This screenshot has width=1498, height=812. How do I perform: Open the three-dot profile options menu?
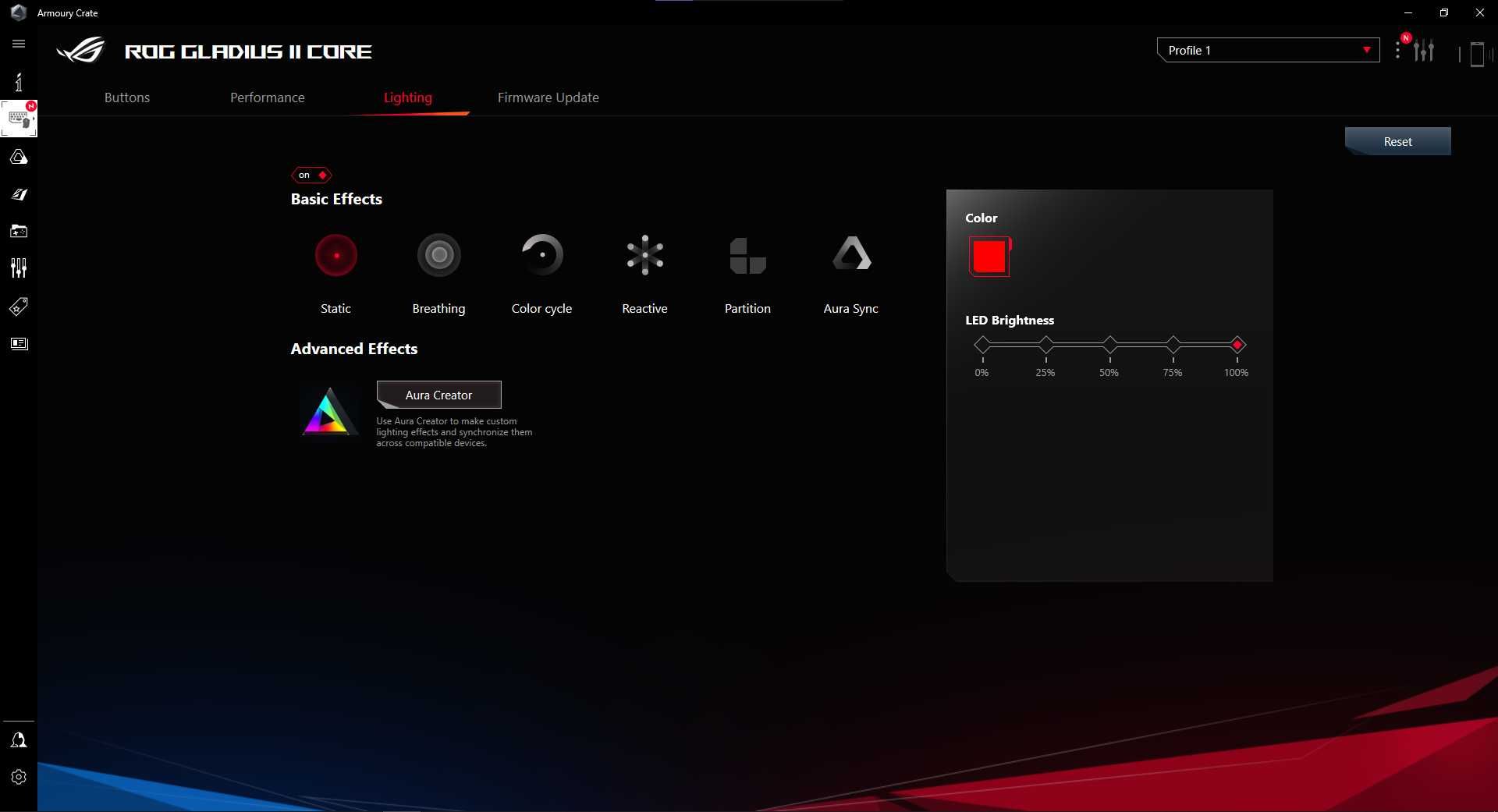(x=1397, y=51)
